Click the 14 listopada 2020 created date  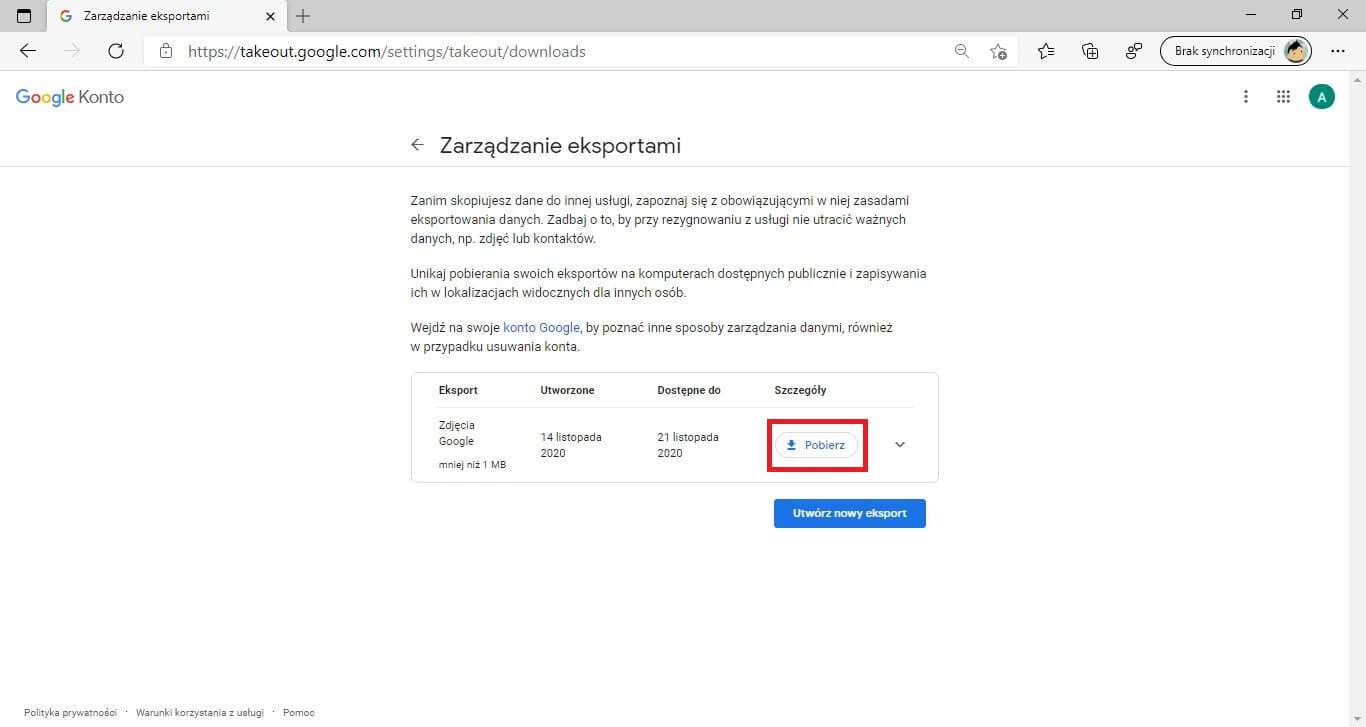(571, 445)
